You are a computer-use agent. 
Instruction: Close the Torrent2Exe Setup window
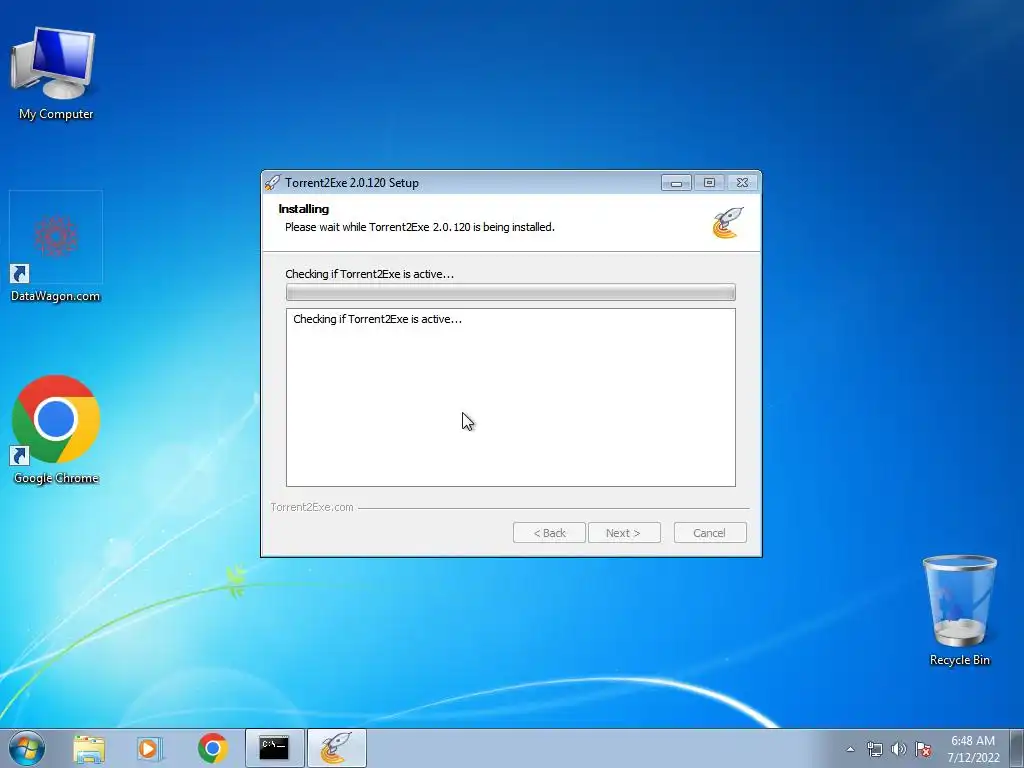coord(743,183)
